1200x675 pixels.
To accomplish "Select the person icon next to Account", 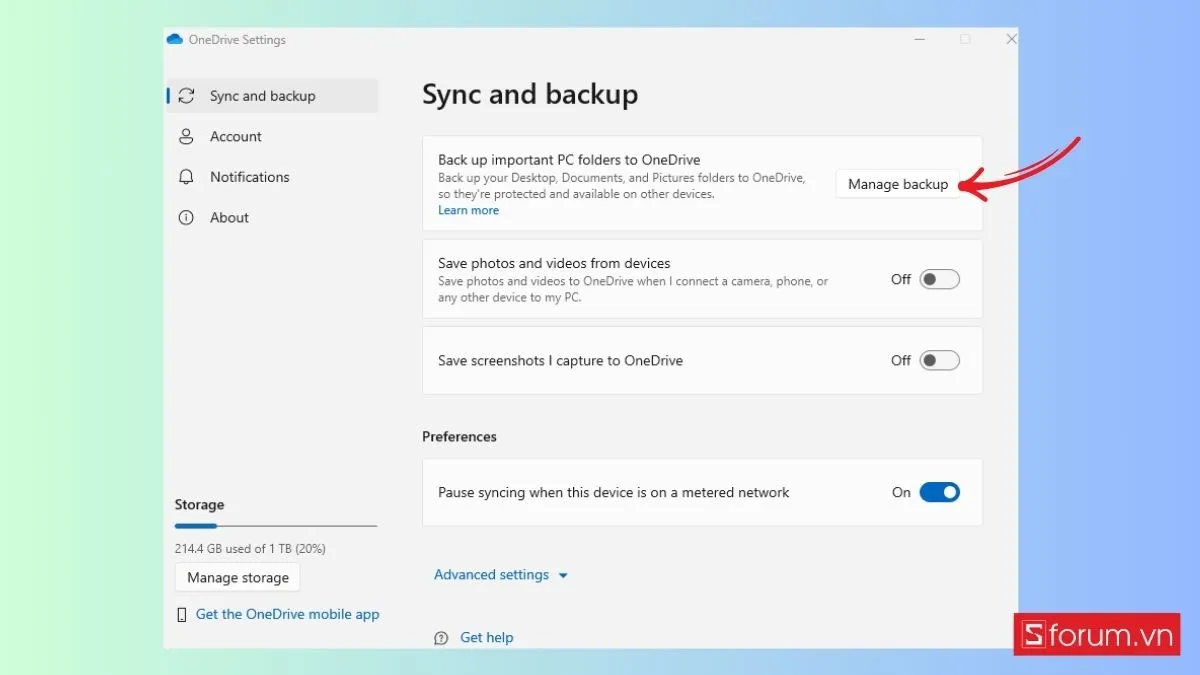I will coord(186,136).
